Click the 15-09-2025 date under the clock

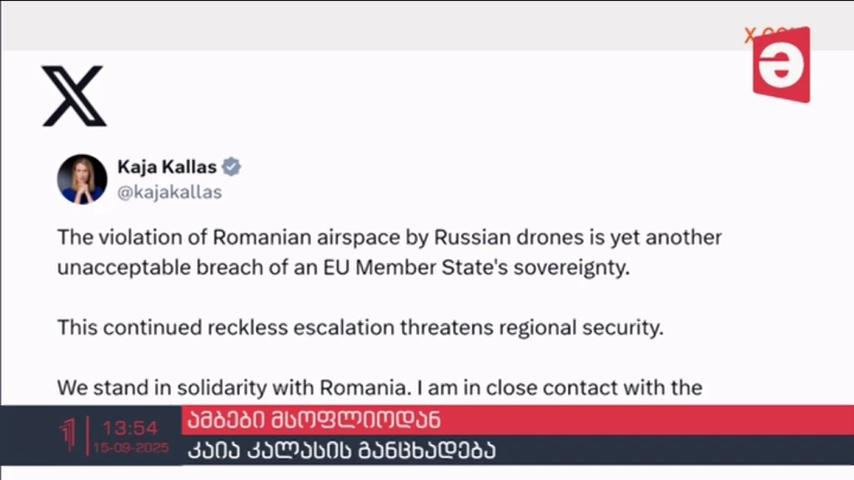pyautogui.click(x=131, y=448)
